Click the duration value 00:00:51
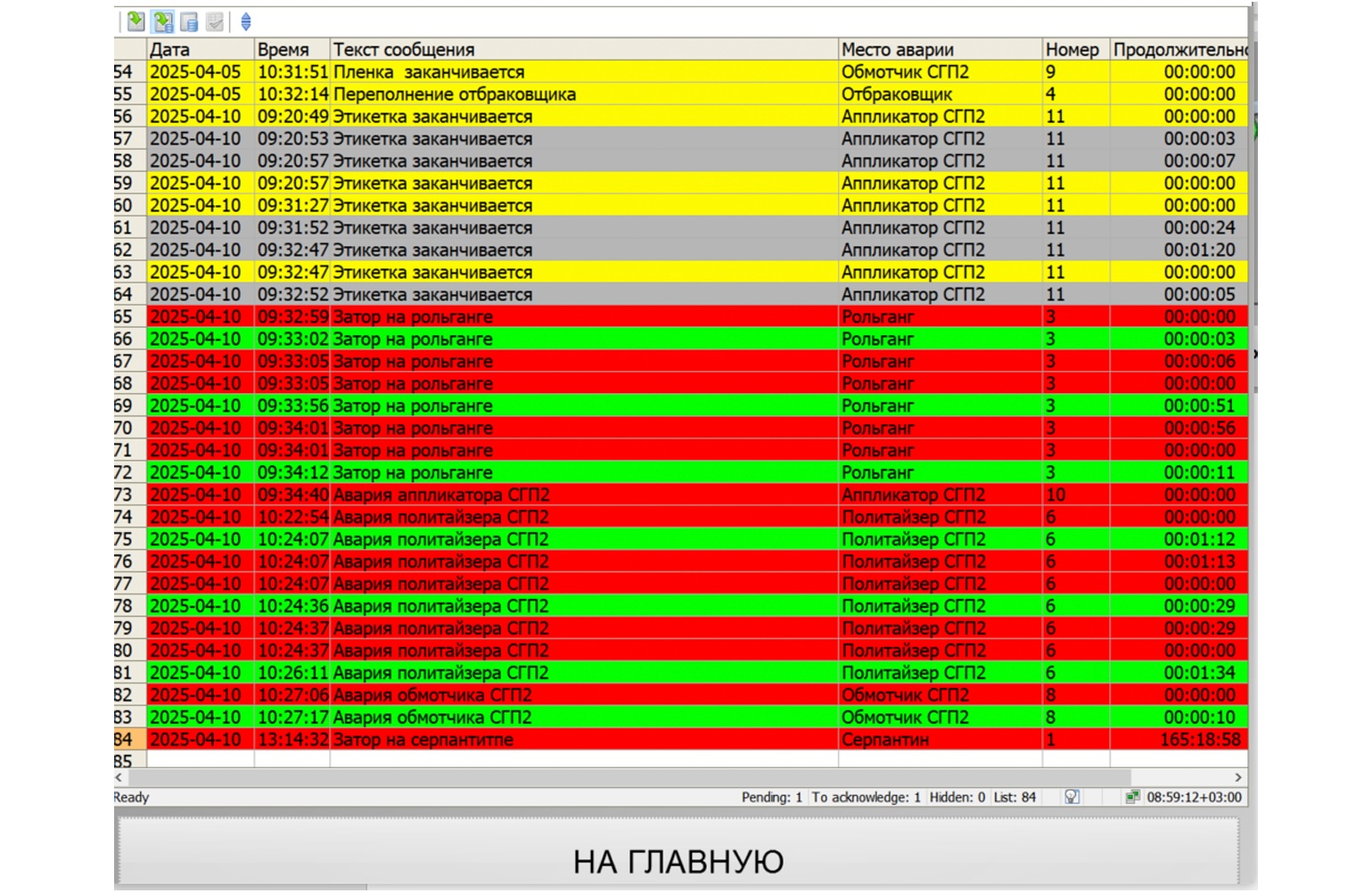Image resolution: width=1372 pixels, height=893 pixels. (x=1200, y=406)
